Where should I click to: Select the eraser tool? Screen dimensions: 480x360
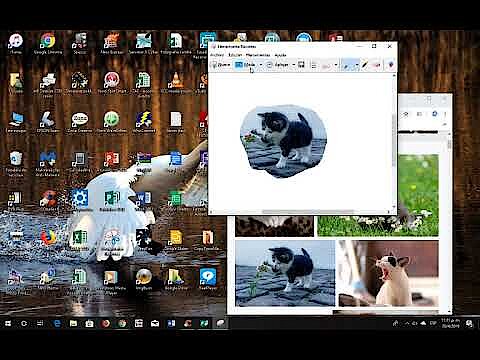click(x=376, y=65)
